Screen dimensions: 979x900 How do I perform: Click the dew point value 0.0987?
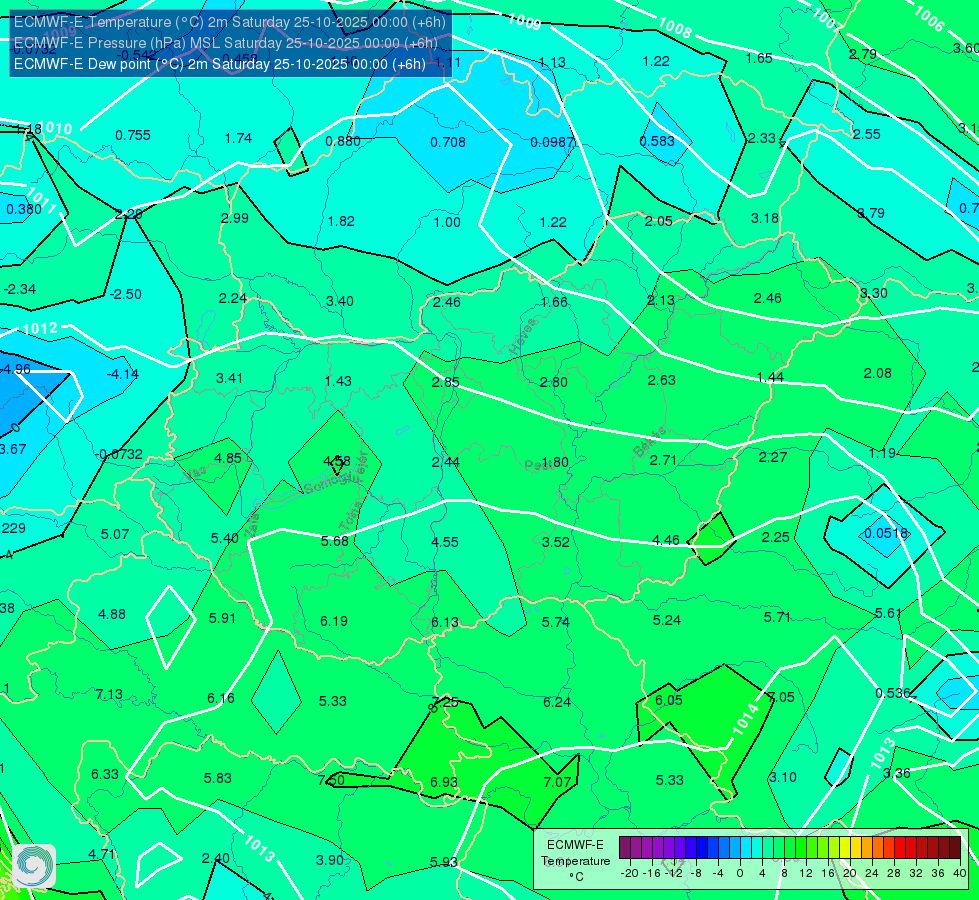pos(552,142)
